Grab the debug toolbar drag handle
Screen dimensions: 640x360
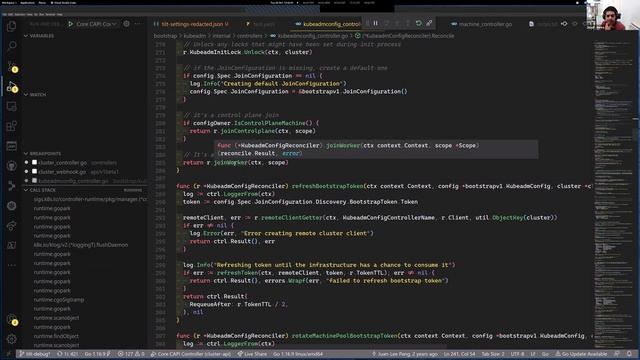(x=367, y=23)
